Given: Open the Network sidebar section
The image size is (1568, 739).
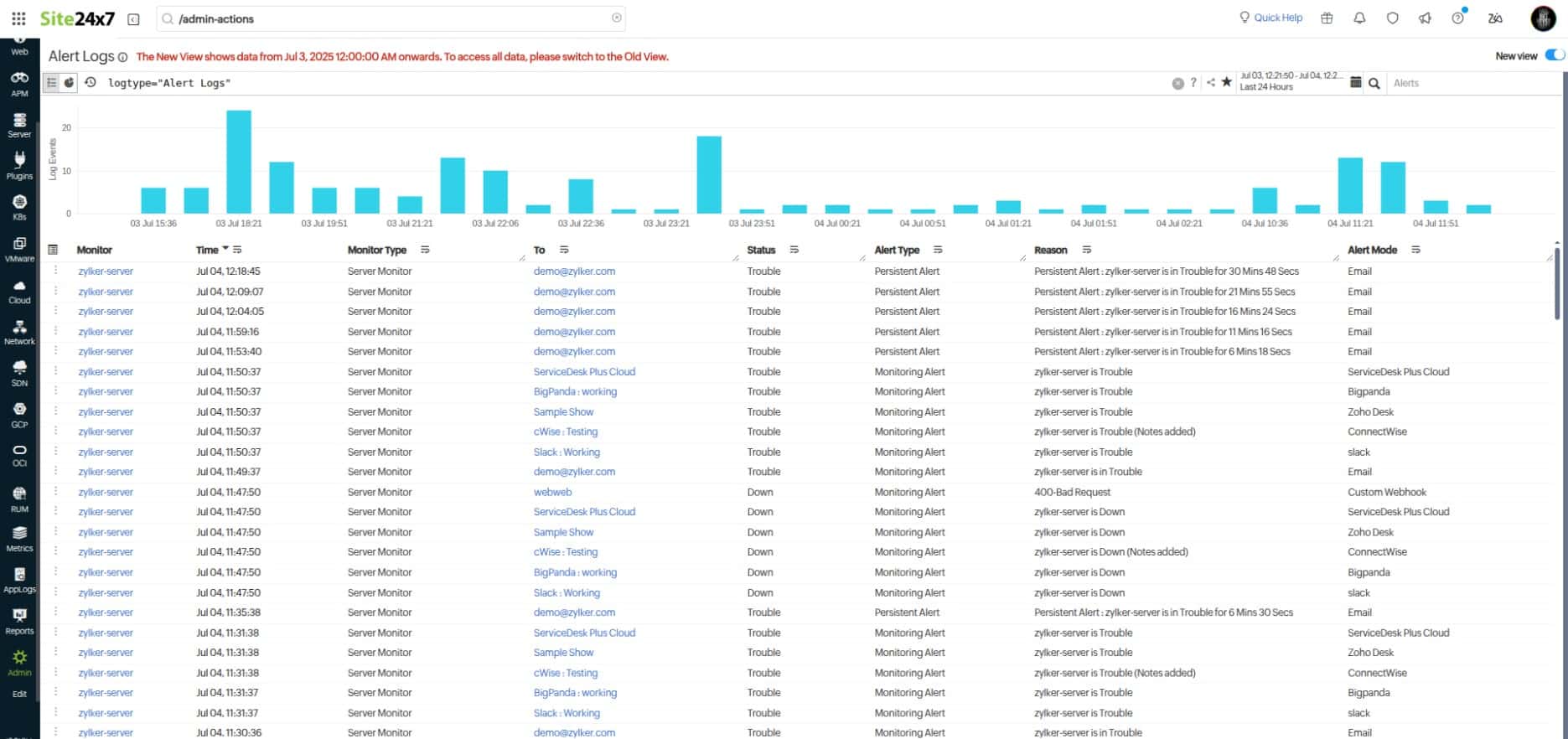Looking at the screenshot, I should (19, 332).
